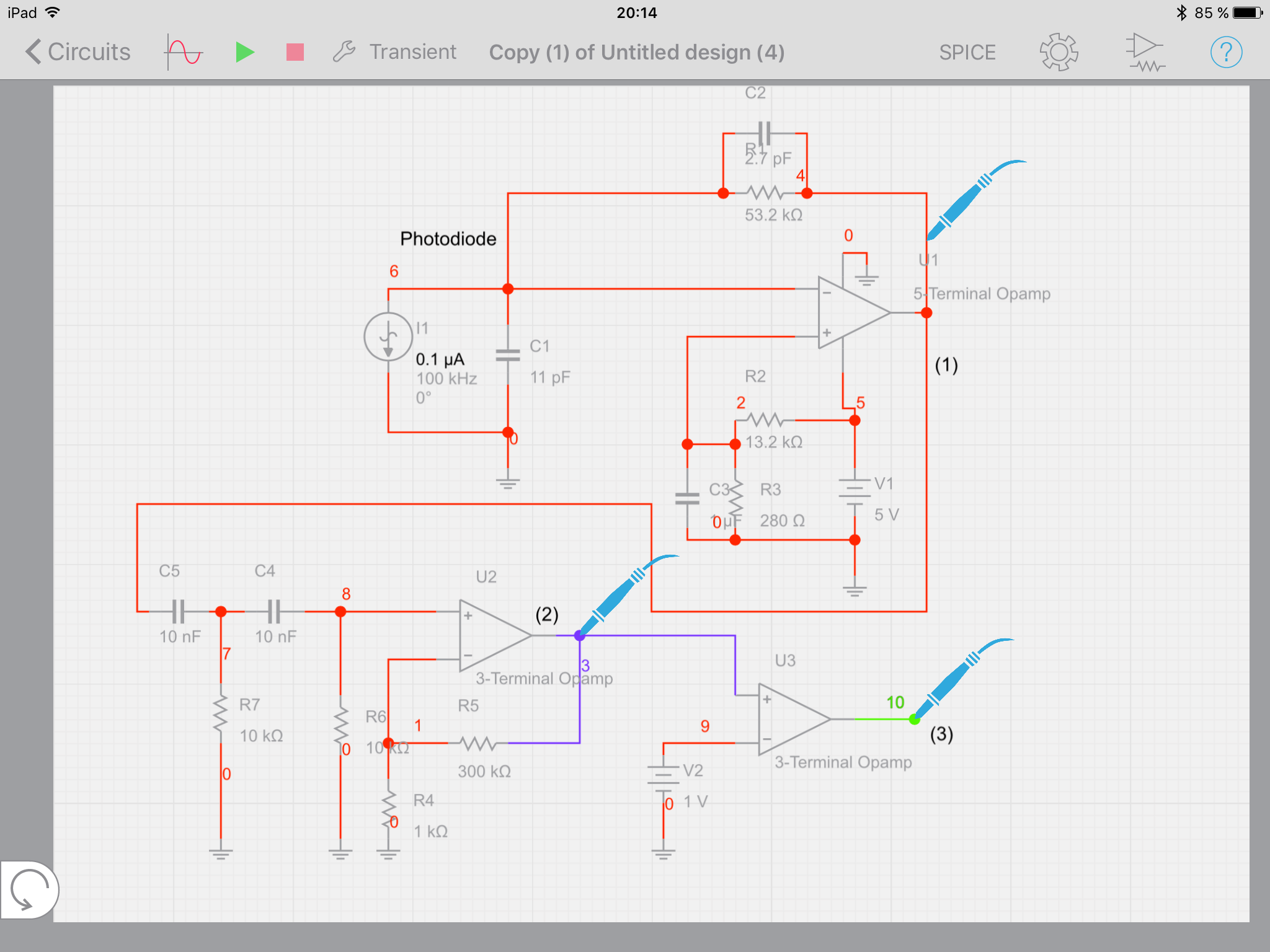
Task: Select resistor R7 symbol
Action: pos(221,713)
